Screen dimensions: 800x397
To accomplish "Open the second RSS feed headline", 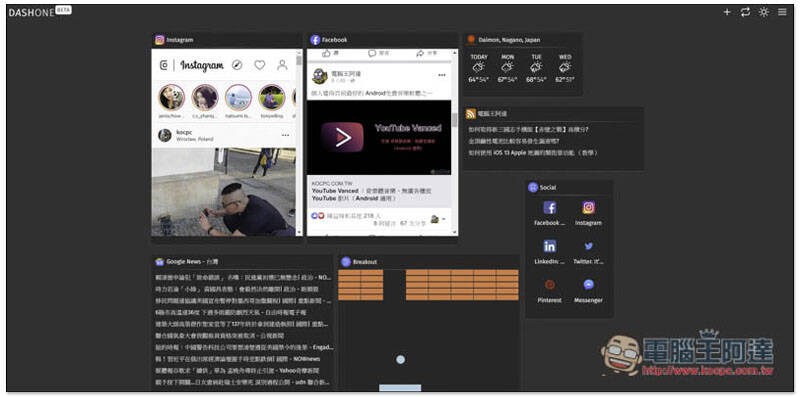I will pyautogui.click(x=514, y=141).
